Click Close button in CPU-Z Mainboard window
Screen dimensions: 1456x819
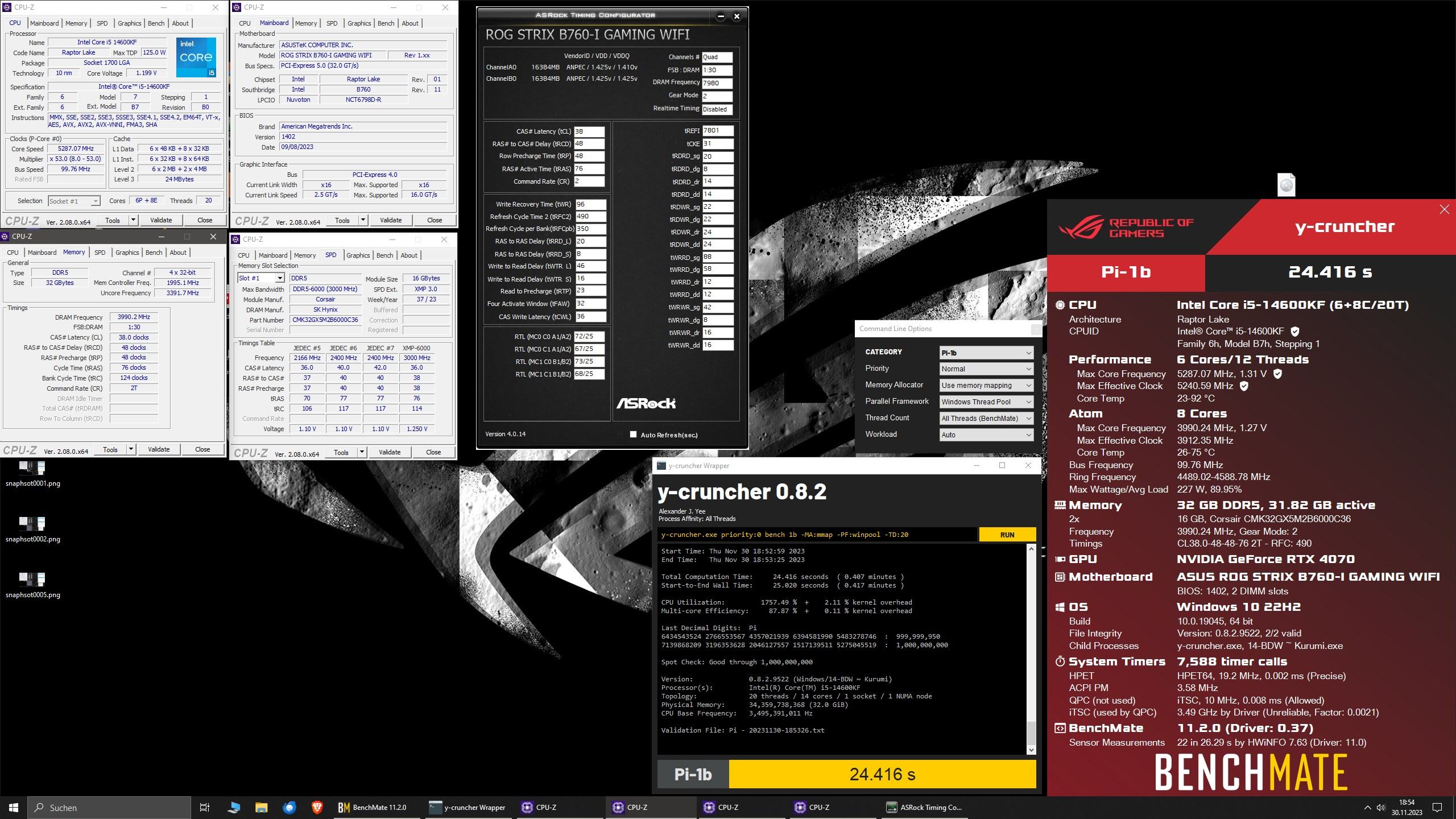click(x=435, y=220)
